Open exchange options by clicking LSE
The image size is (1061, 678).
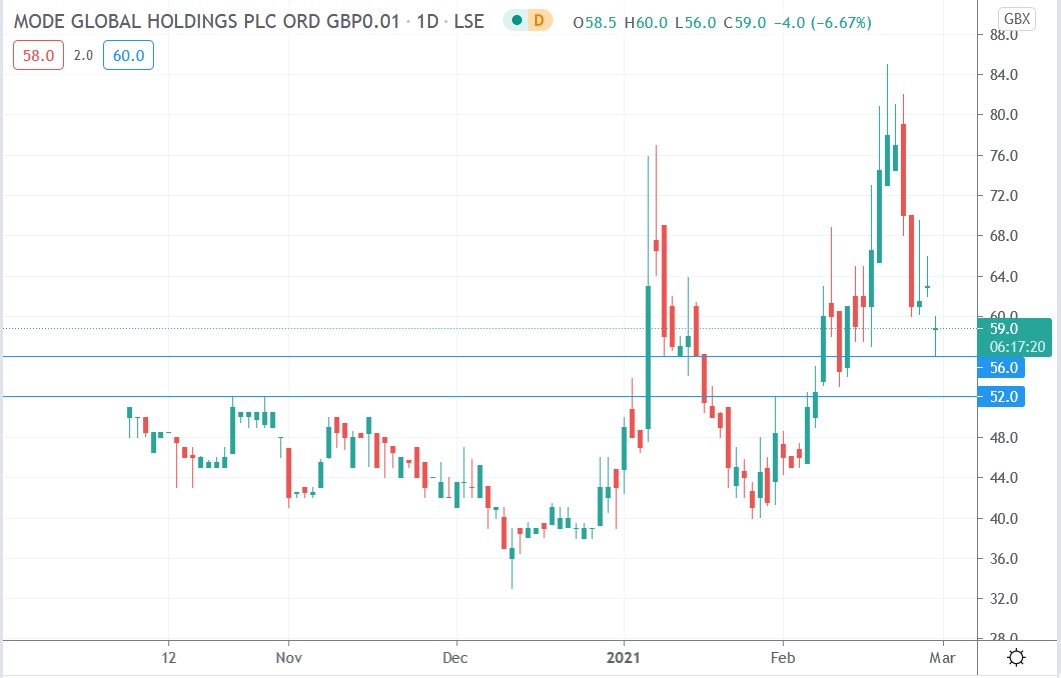click(468, 20)
